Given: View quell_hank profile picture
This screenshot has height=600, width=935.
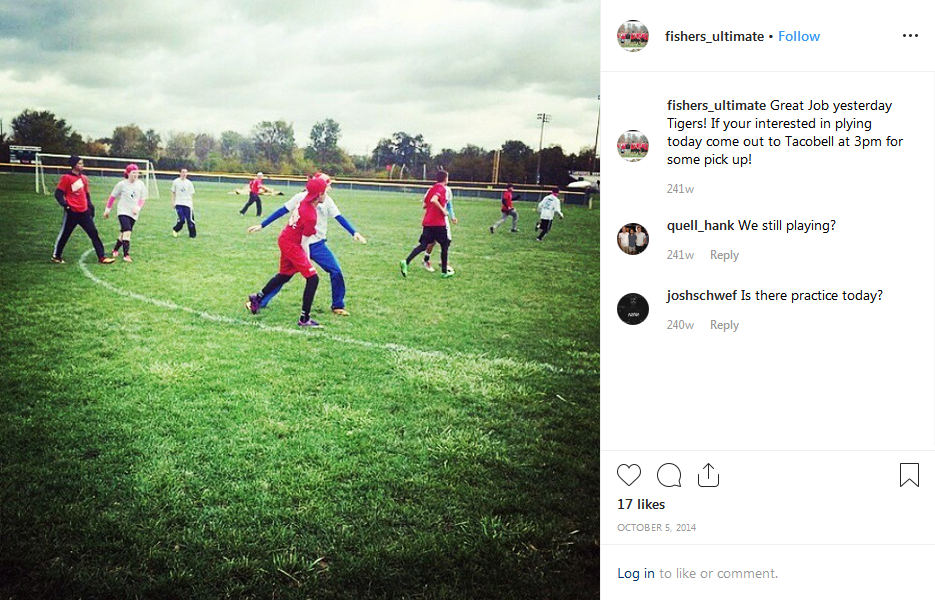Looking at the screenshot, I should pos(633,239).
